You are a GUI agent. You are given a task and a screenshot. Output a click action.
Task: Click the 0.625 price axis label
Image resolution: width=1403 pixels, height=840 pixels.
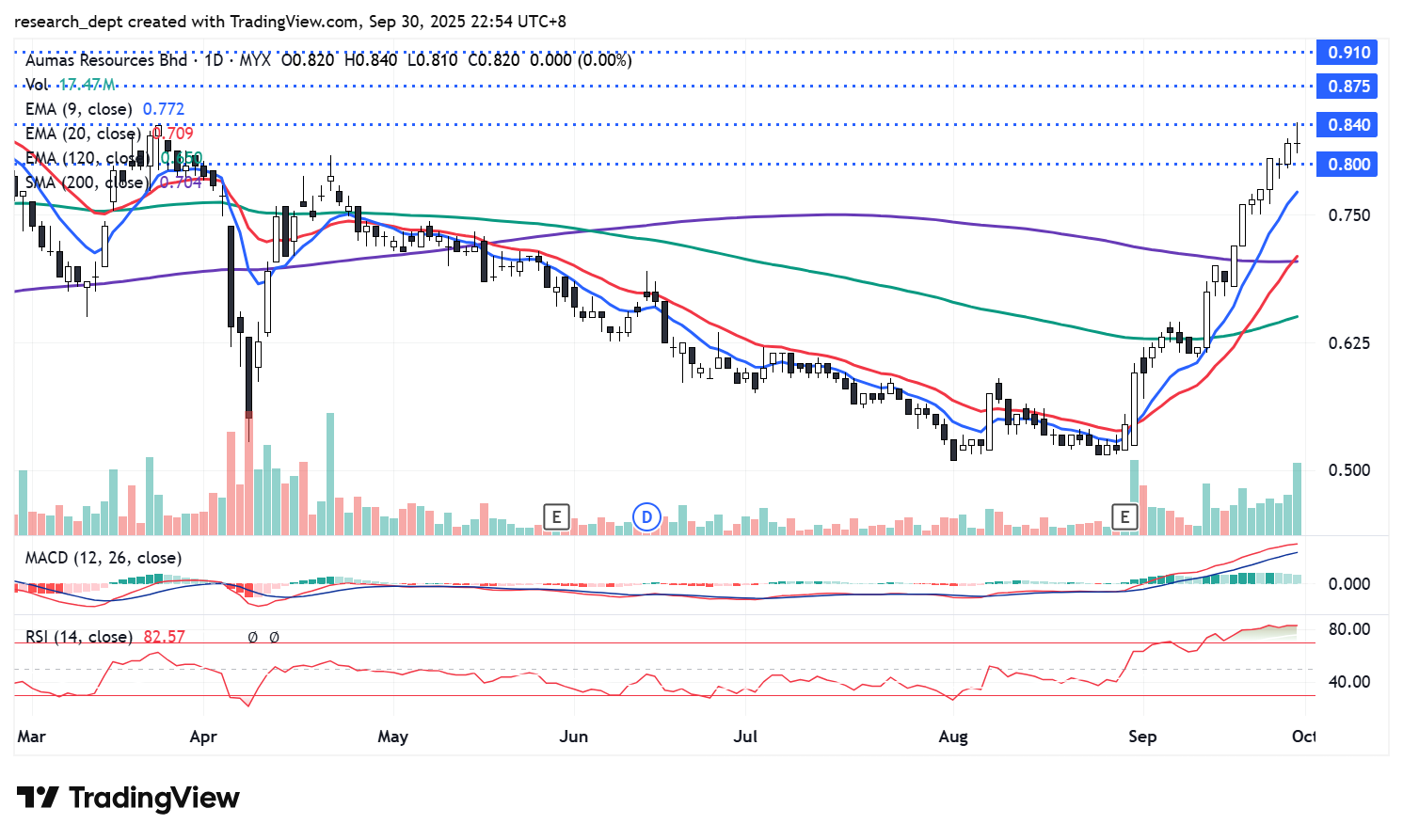coord(1348,343)
